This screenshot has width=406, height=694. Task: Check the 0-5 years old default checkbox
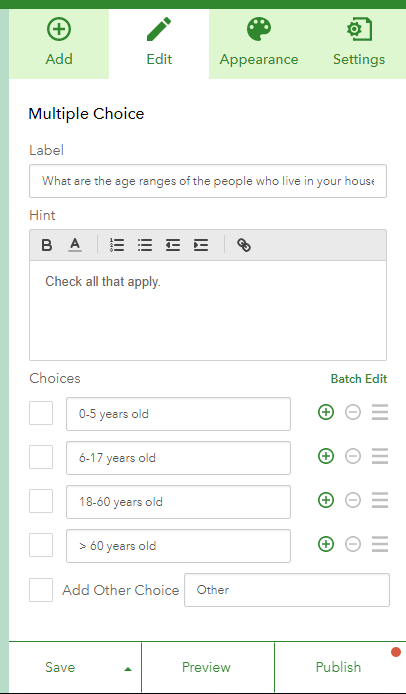pos(41,413)
